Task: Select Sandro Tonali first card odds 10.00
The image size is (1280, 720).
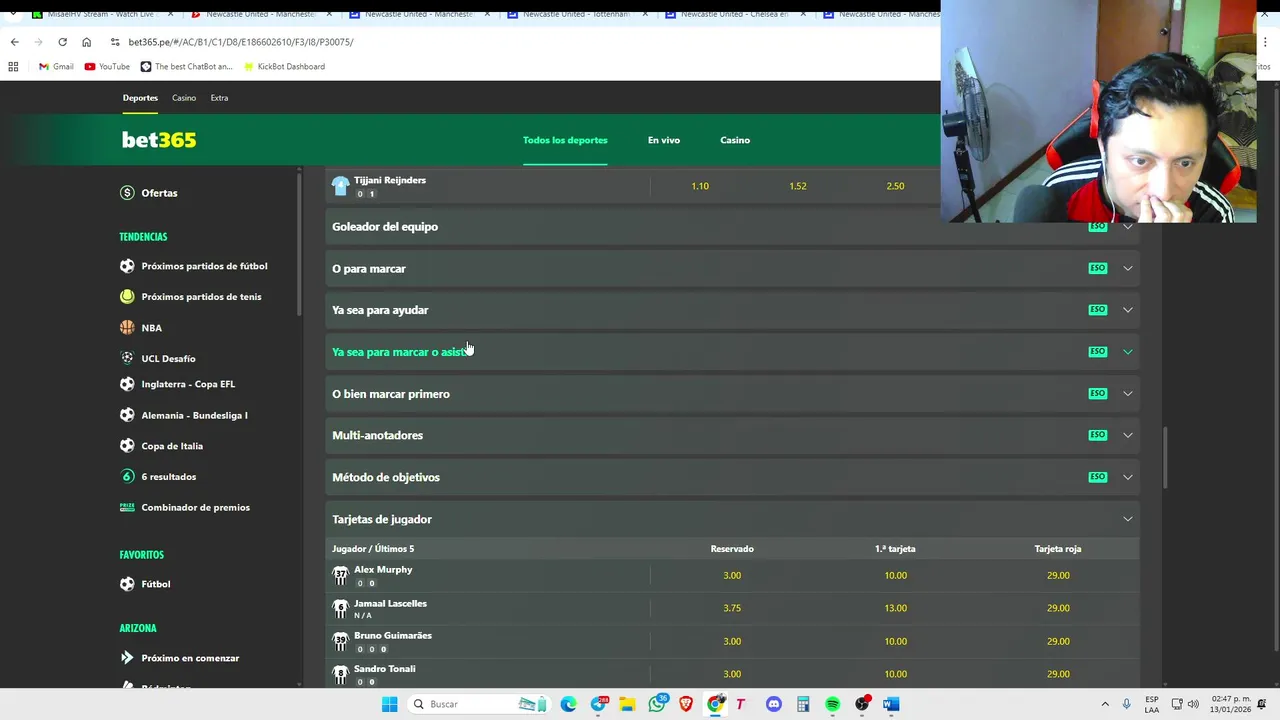Action: point(895,674)
